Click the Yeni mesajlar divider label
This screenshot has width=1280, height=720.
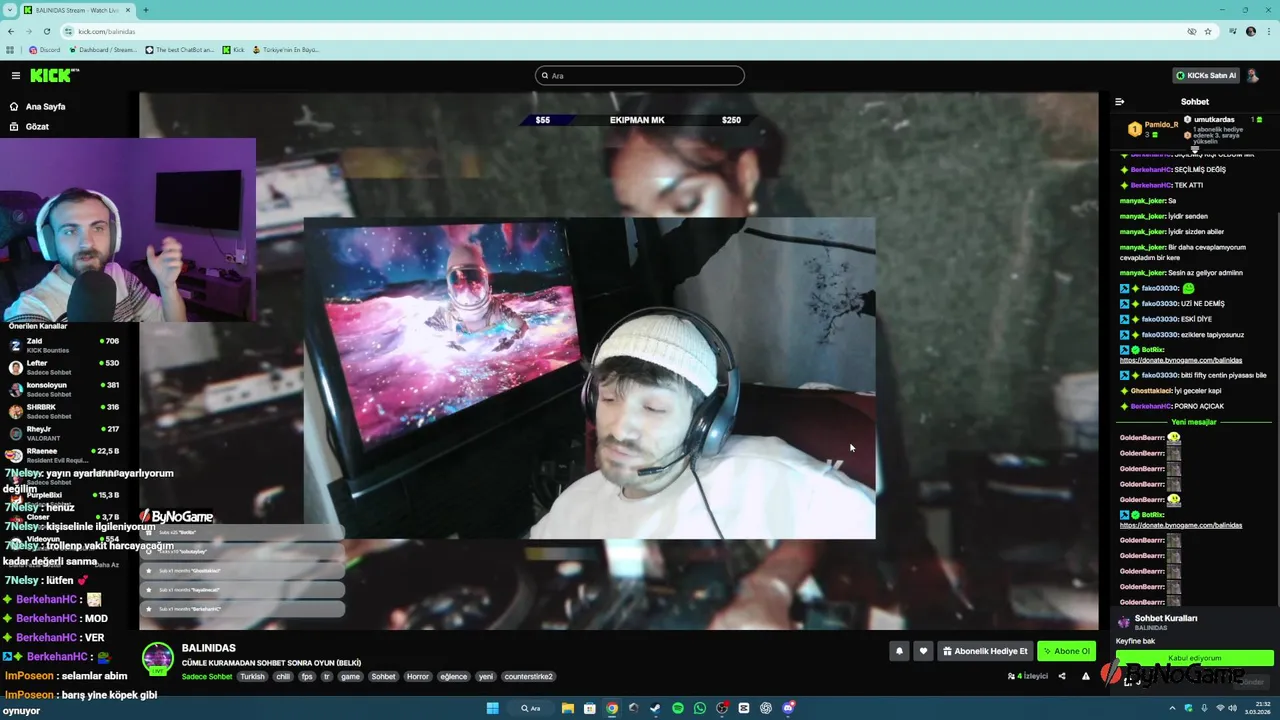(1194, 422)
